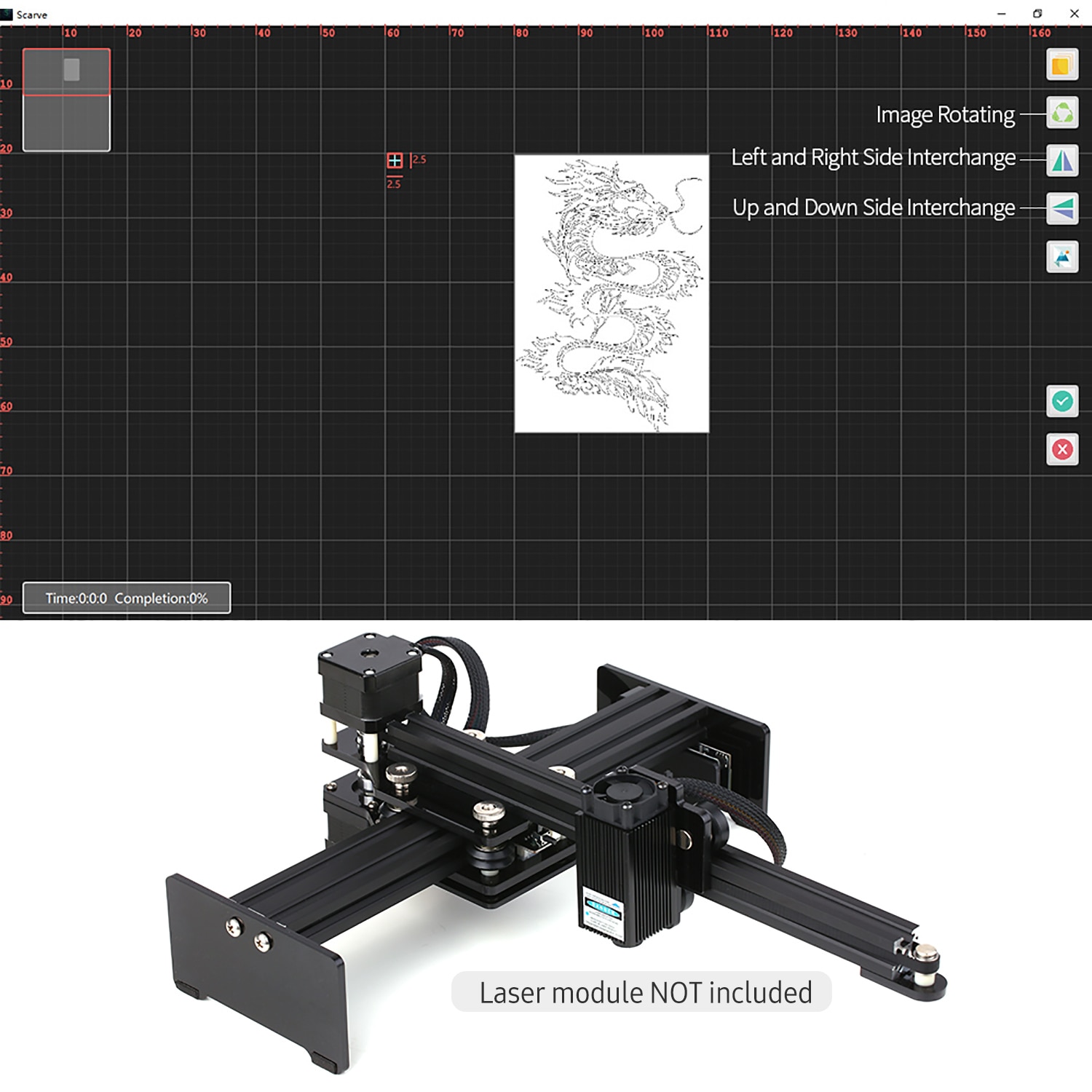This screenshot has width=1092, height=1092.
Task: Click the Image Rotating icon
Action: coord(1062,113)
